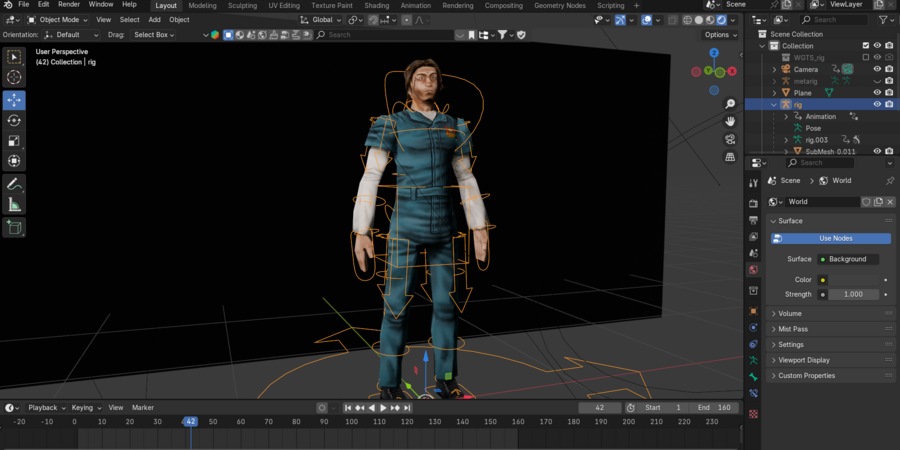
Task: Click the Surface Background shader field
Action: click(x=848, y=259)
